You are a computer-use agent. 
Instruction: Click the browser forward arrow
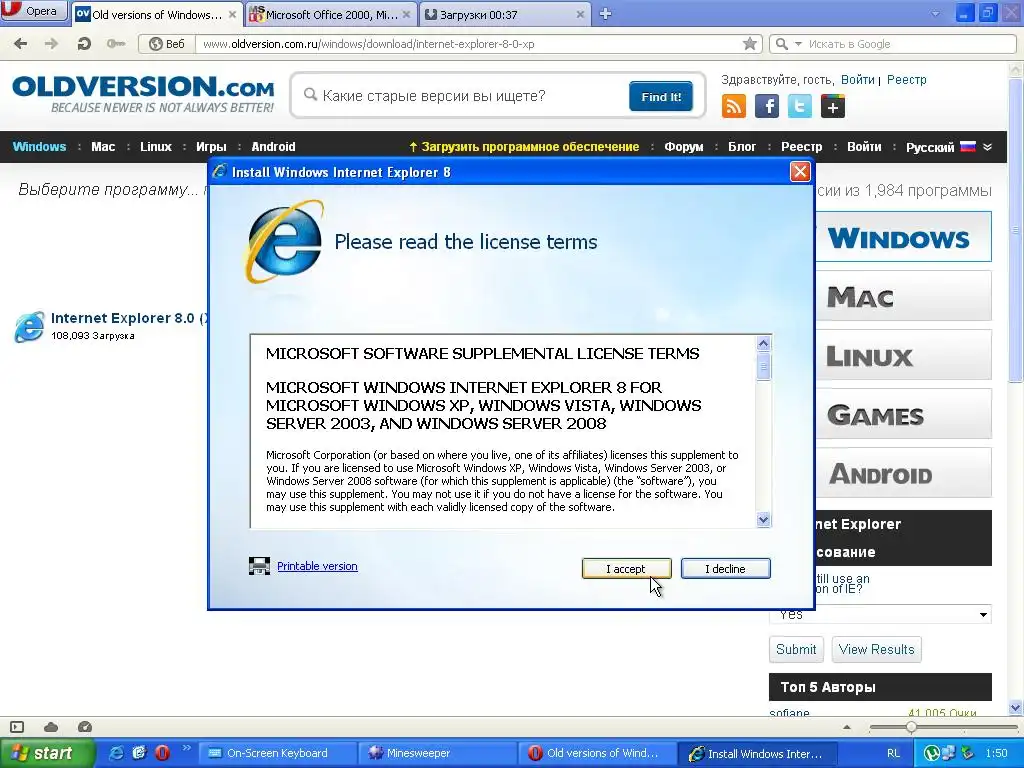(52, 44)
